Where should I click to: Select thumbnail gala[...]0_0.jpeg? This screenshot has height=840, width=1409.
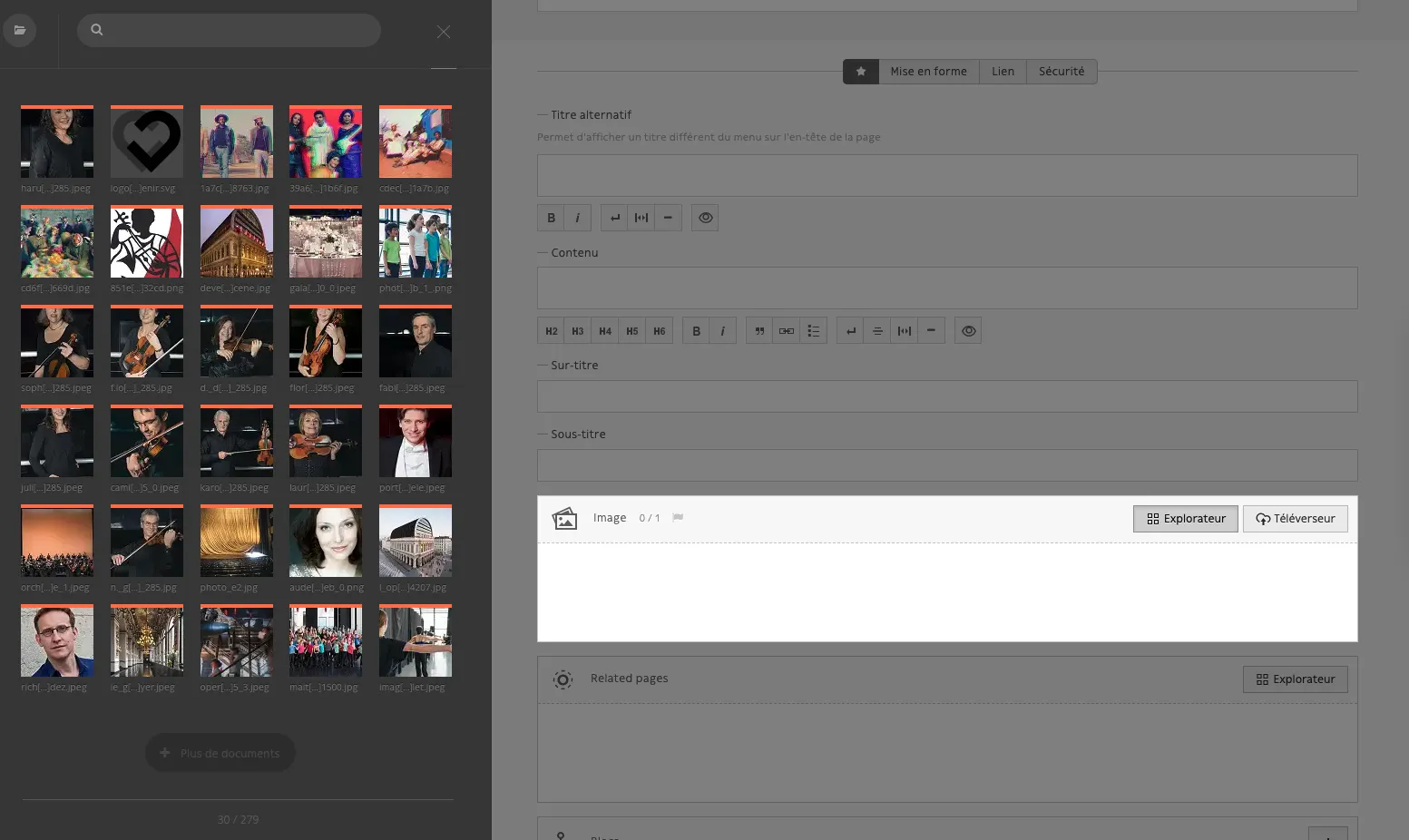pos(326,242)
